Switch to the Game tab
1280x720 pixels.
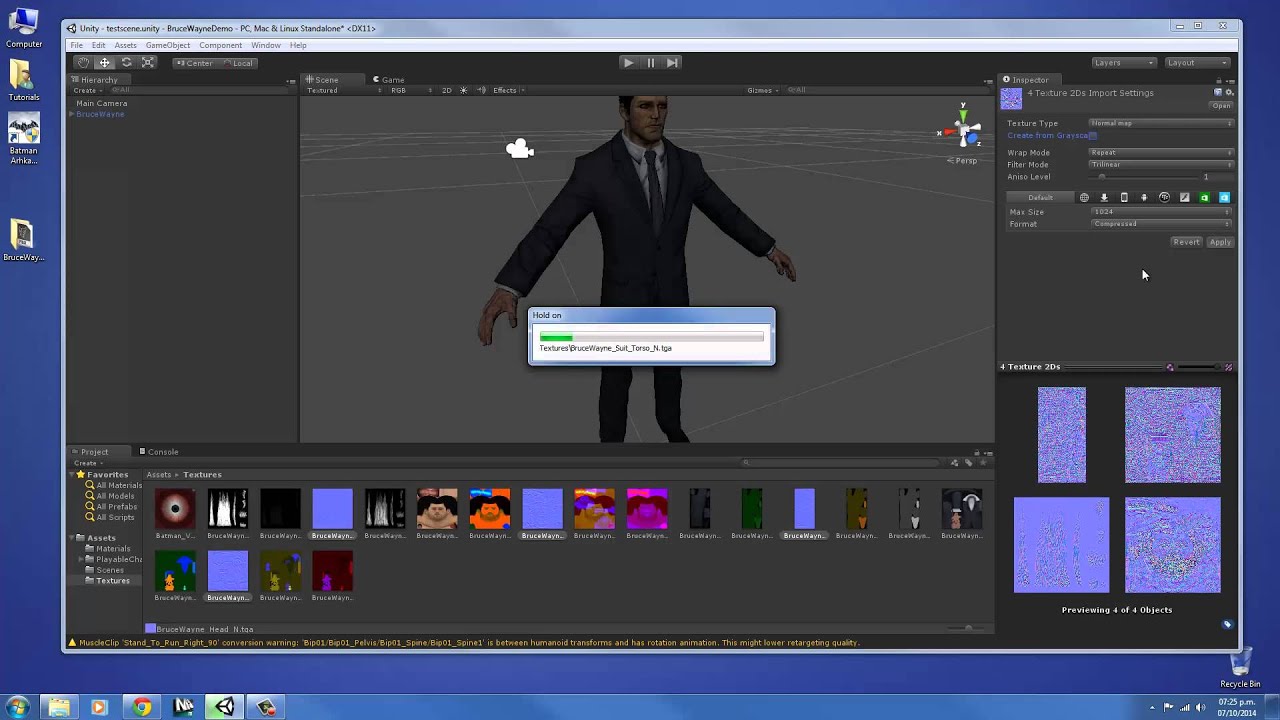click(x=388, y=80)
